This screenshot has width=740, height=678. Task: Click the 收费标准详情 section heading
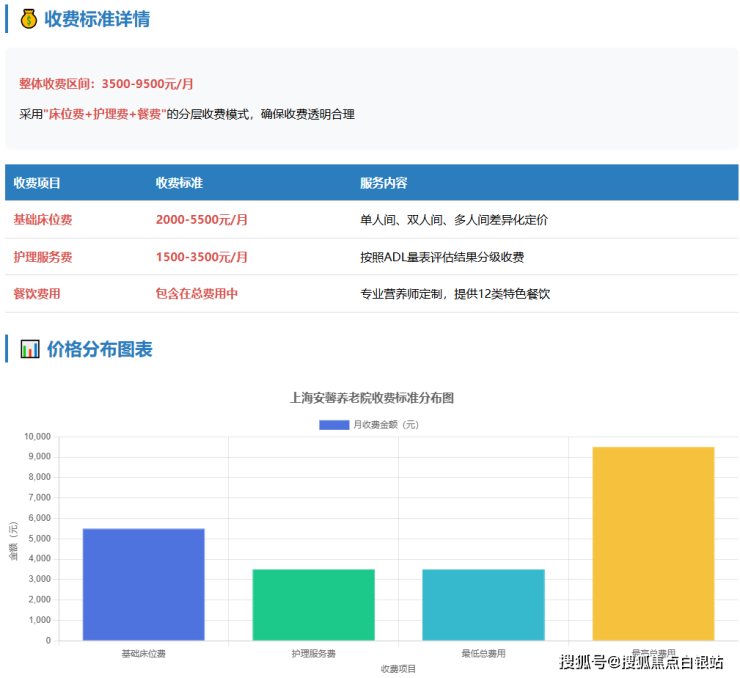(98, 18)
